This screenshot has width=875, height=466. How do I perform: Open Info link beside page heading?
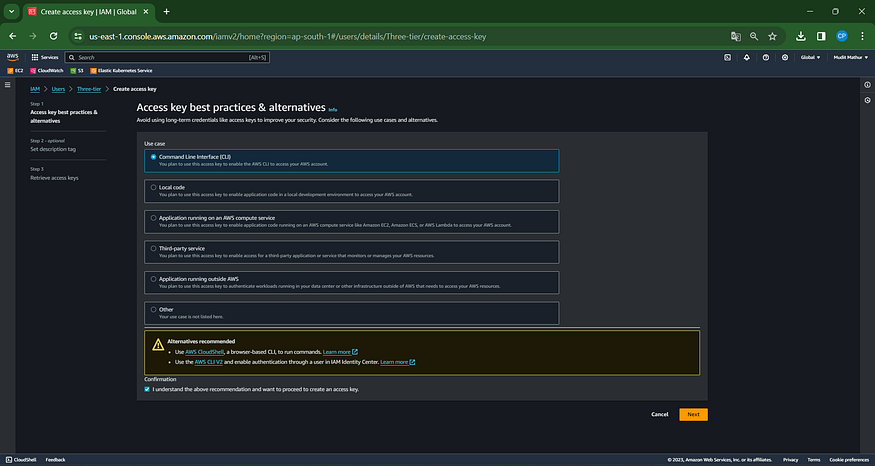[333, 109]
